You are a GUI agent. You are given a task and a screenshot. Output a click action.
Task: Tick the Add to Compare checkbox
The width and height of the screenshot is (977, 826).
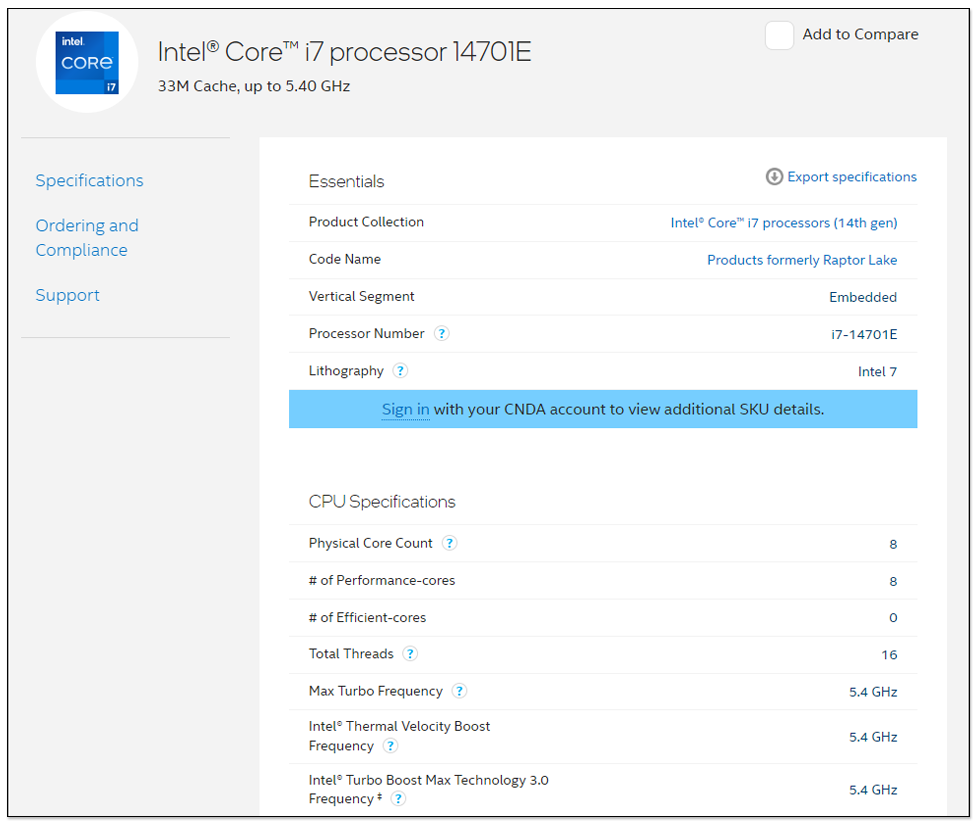click(x=779, y=35)
